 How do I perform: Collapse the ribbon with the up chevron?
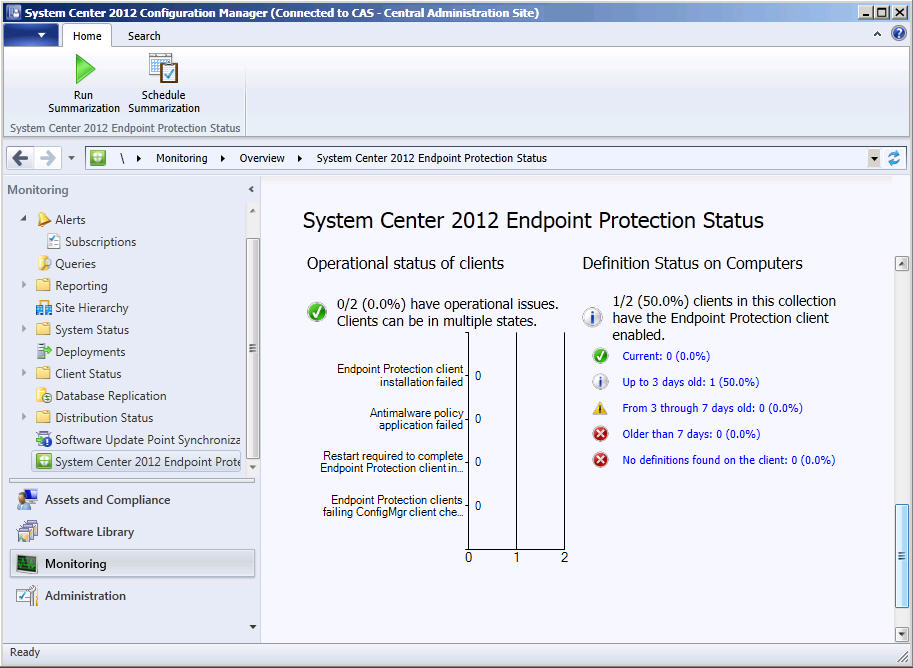tap(877, 34)
